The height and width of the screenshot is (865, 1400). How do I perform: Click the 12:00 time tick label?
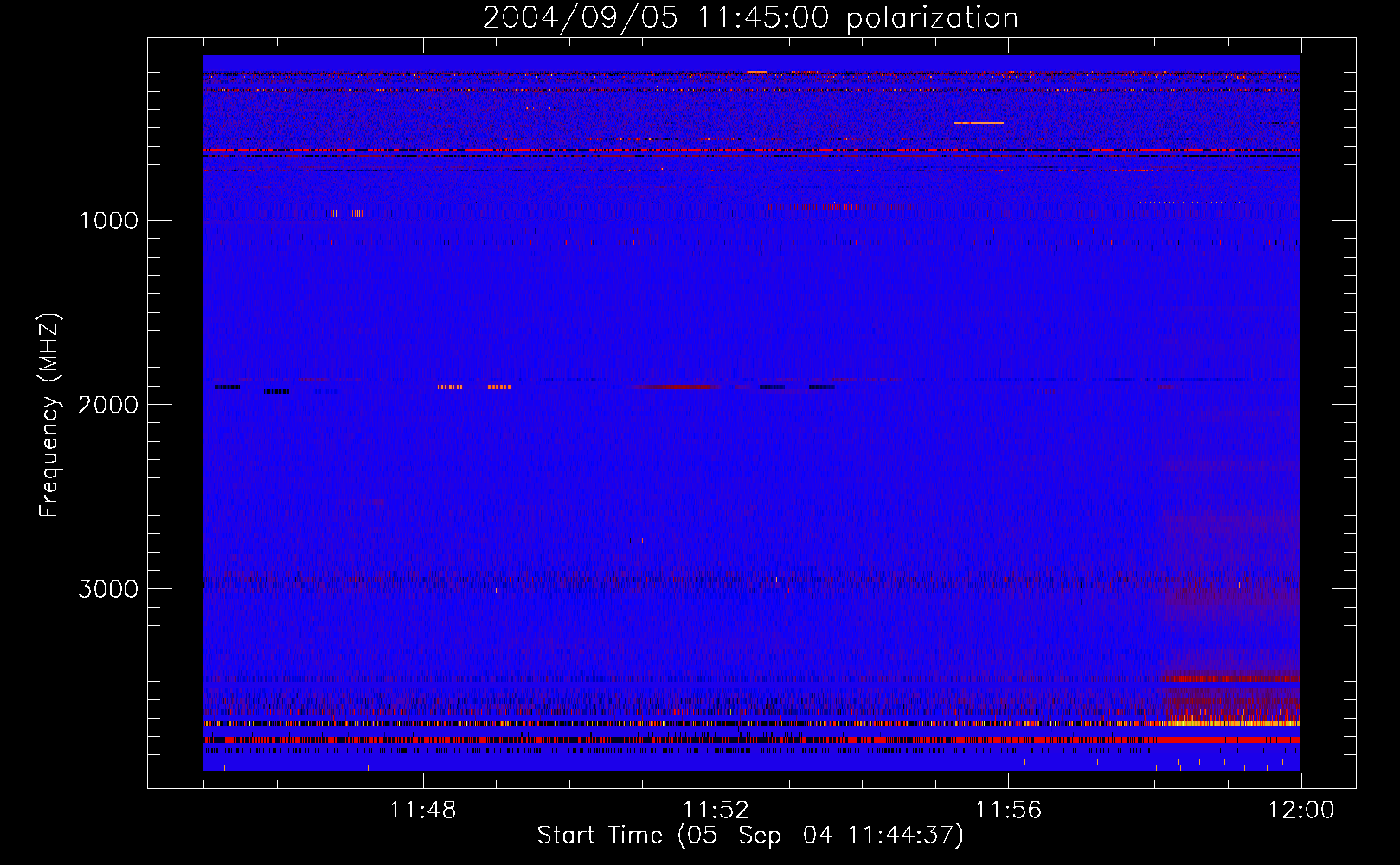(x=1300, y=811)
